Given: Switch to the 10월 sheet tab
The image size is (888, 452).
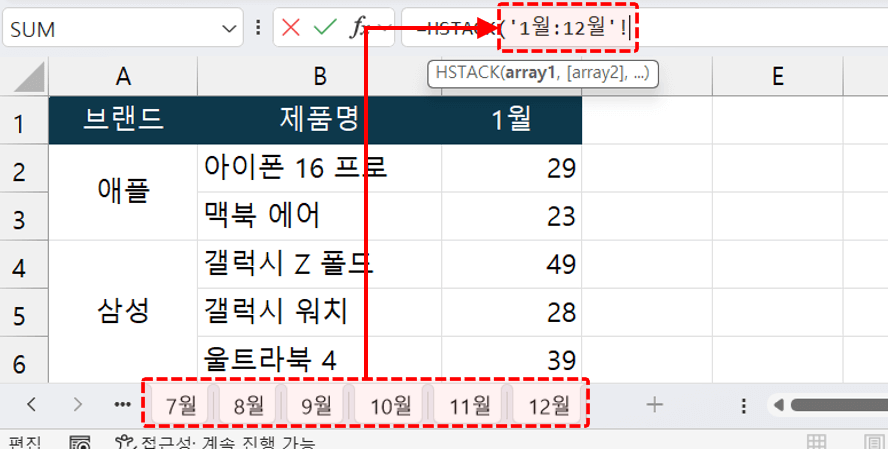Looking at the screenshot, I should 390,406.
